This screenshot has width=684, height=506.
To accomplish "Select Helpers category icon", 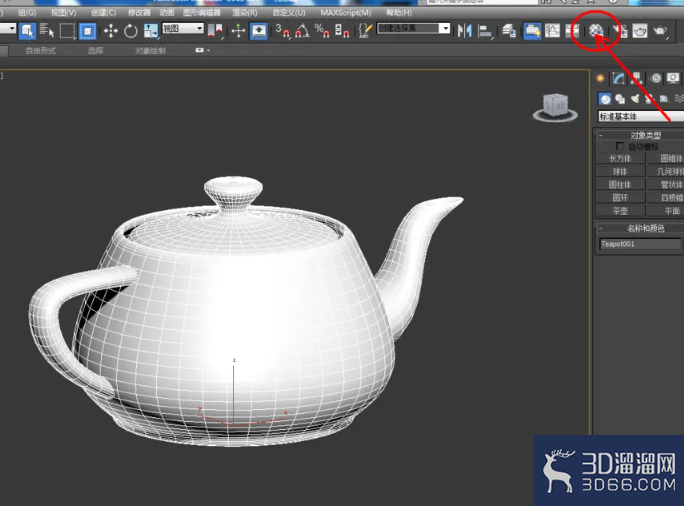I will click(x=664, y=99).
